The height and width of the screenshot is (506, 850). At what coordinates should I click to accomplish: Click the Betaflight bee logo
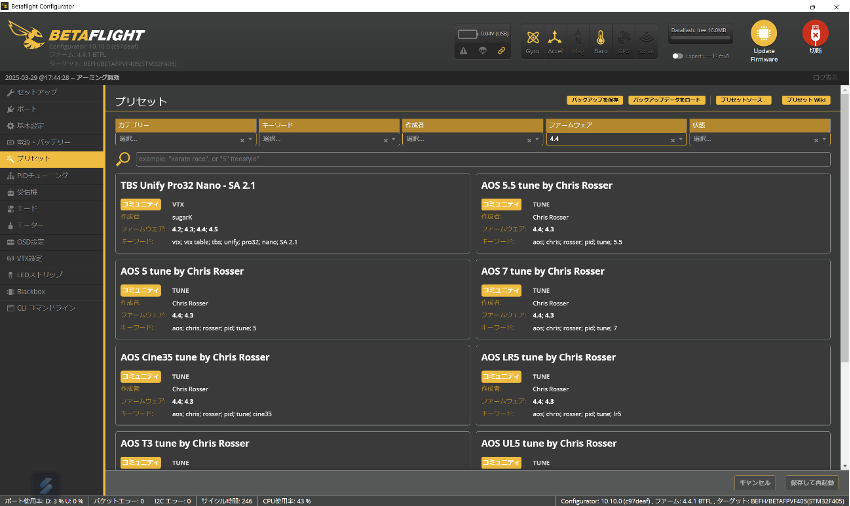tap(26, 35)
